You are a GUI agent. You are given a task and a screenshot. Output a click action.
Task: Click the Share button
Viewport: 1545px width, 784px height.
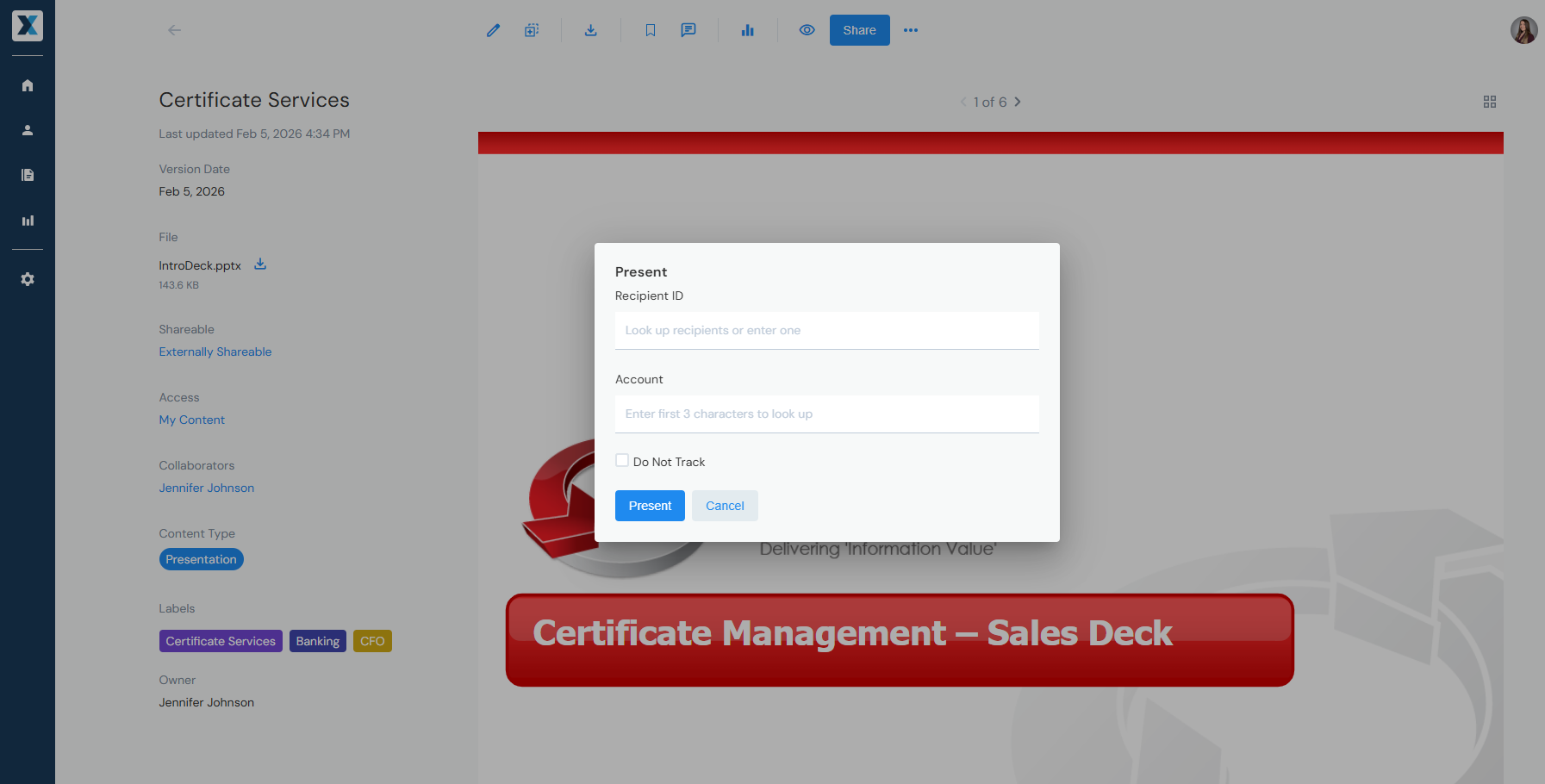(859, 30)
